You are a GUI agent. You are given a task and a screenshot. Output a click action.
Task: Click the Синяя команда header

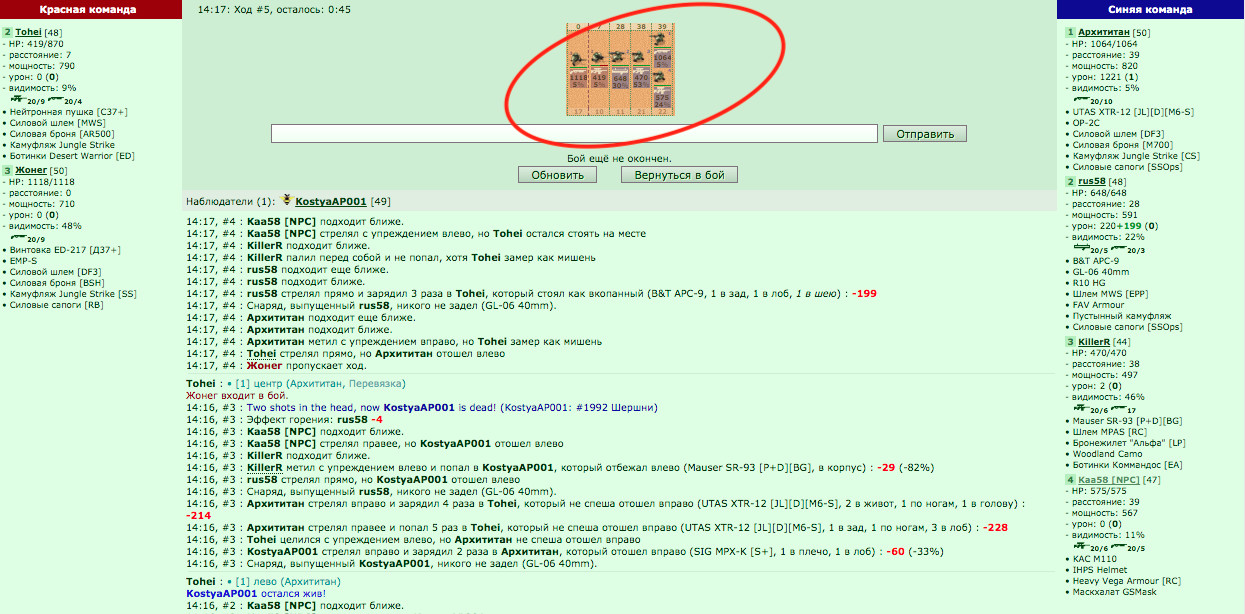click(1150, 9)
